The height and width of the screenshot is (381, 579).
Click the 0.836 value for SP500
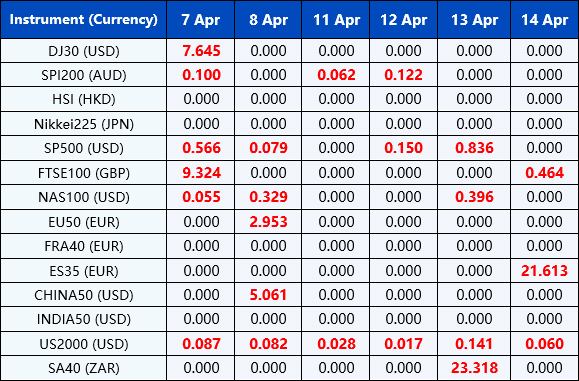coord(474,148)
